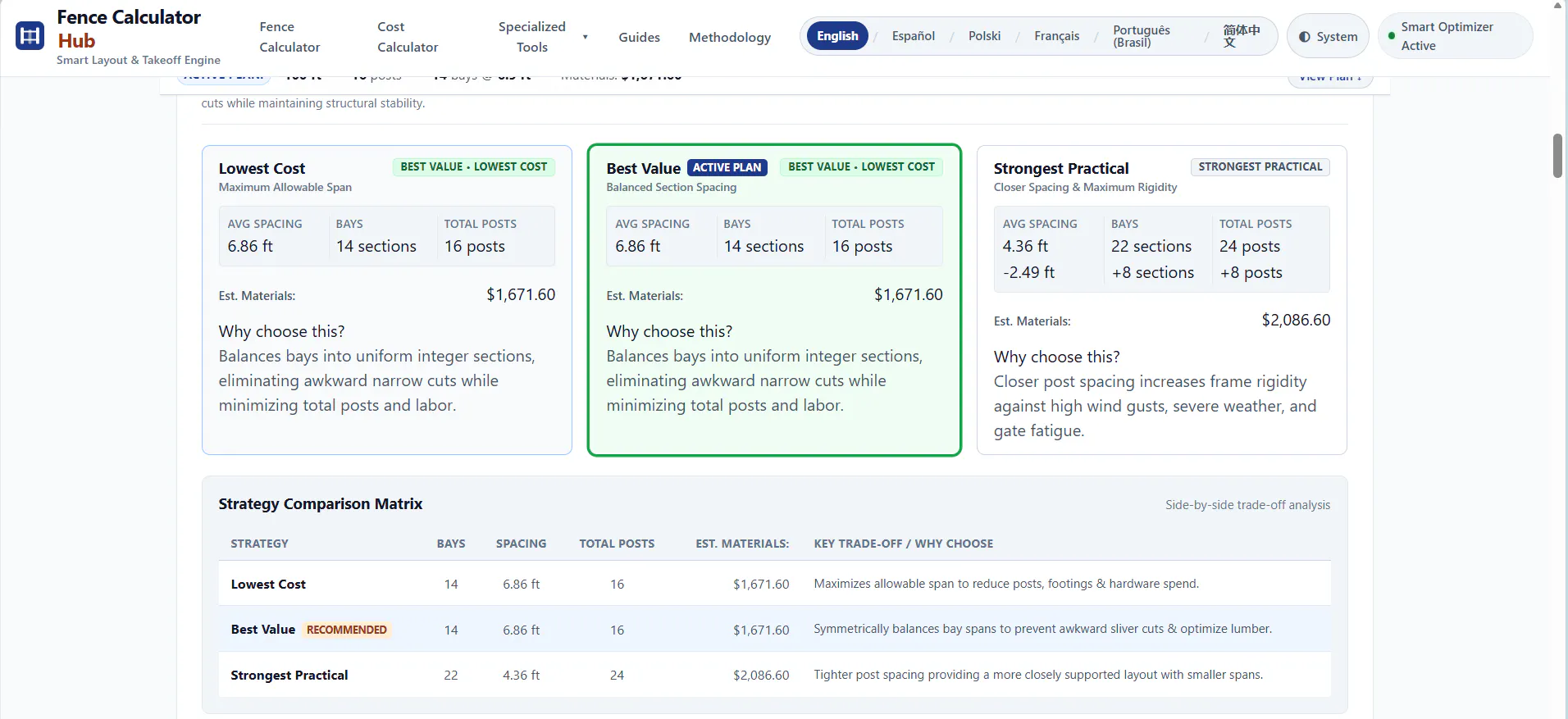Image resolution: width=1568 pixels, height=719 pixels.
Task: Click the ACTIVE PLAN badge
Action: point(727,167)
